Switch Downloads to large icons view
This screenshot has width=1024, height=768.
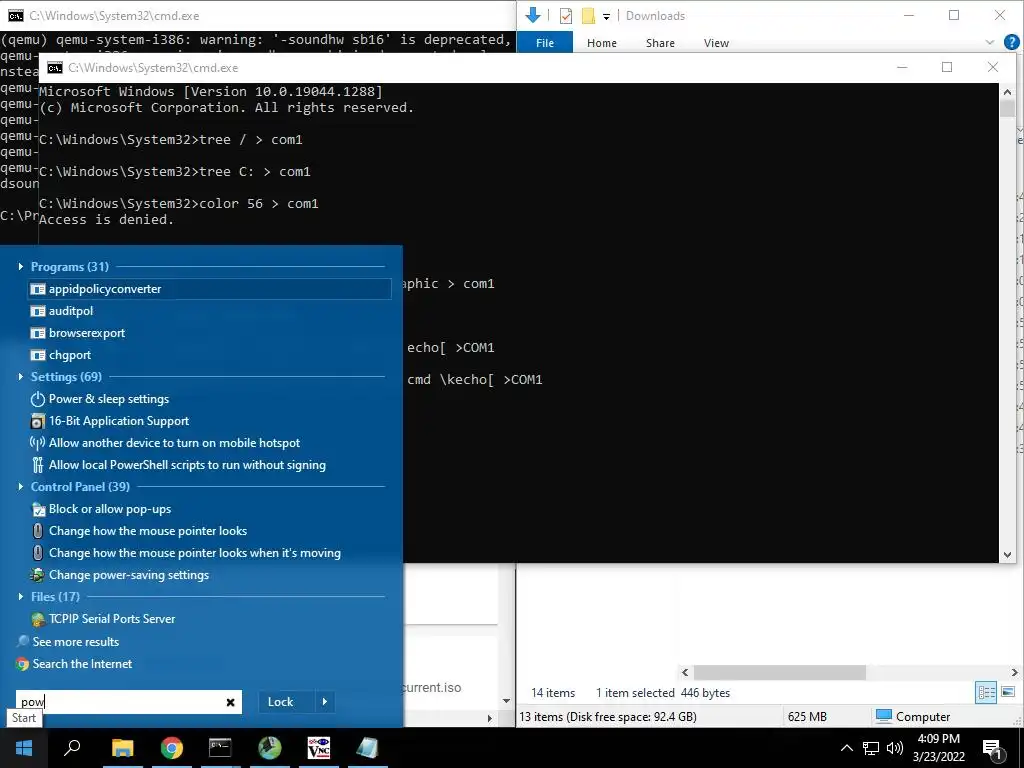coord(1008,692)
